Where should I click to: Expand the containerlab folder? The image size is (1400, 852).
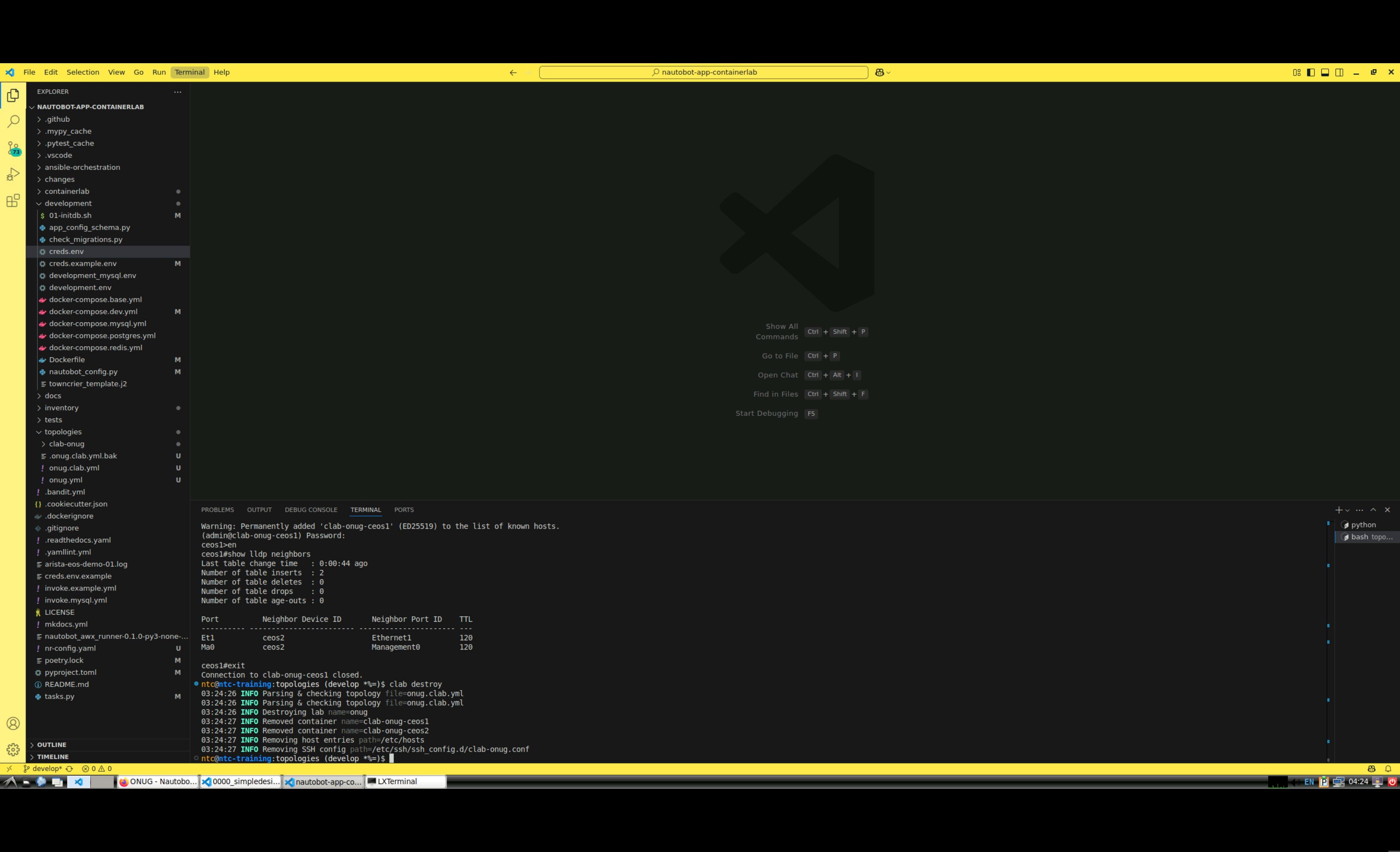[x=67, y=192]
